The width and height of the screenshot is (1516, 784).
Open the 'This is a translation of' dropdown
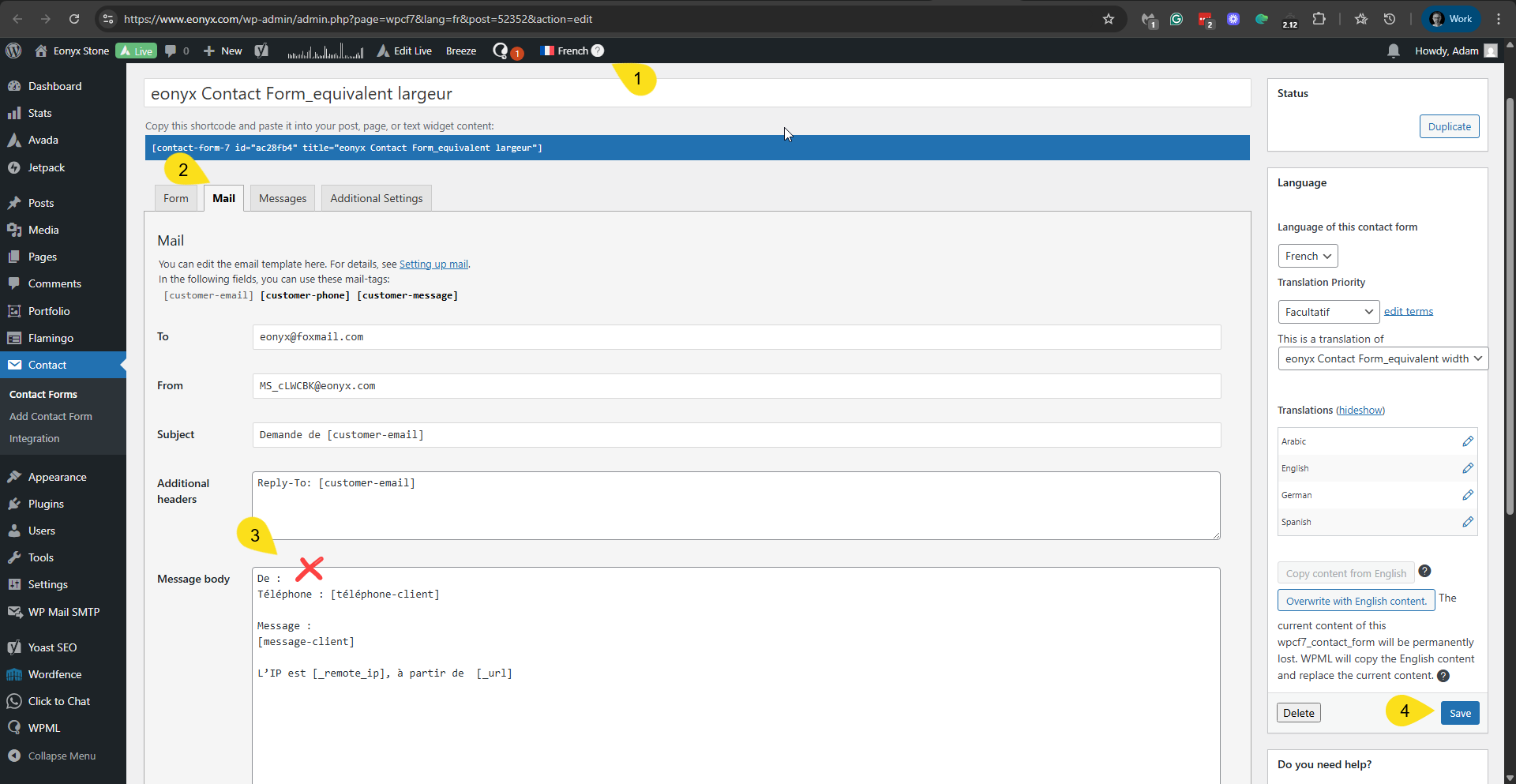click(1383, 358)
